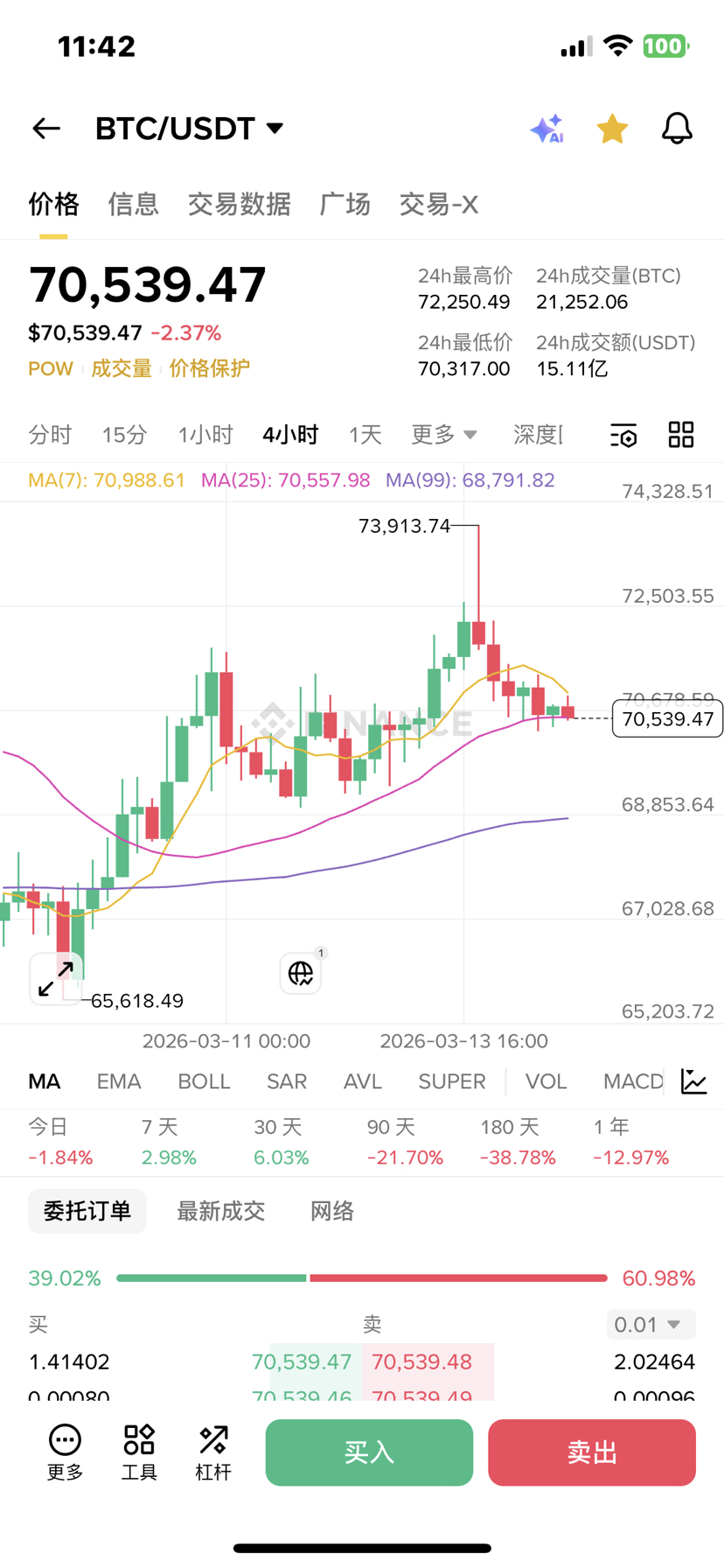Switch to the 交易数据 tab

239,205
